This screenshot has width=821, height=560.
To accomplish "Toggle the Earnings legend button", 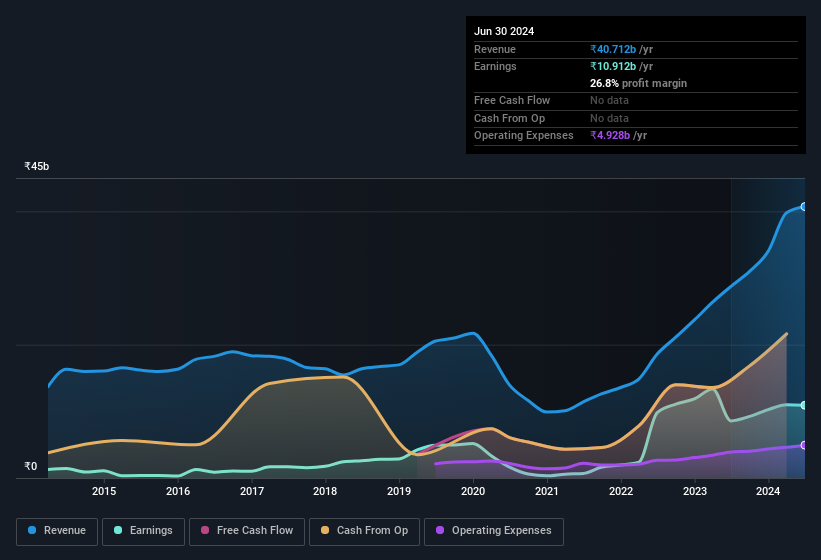I will (x=143, y=531).
